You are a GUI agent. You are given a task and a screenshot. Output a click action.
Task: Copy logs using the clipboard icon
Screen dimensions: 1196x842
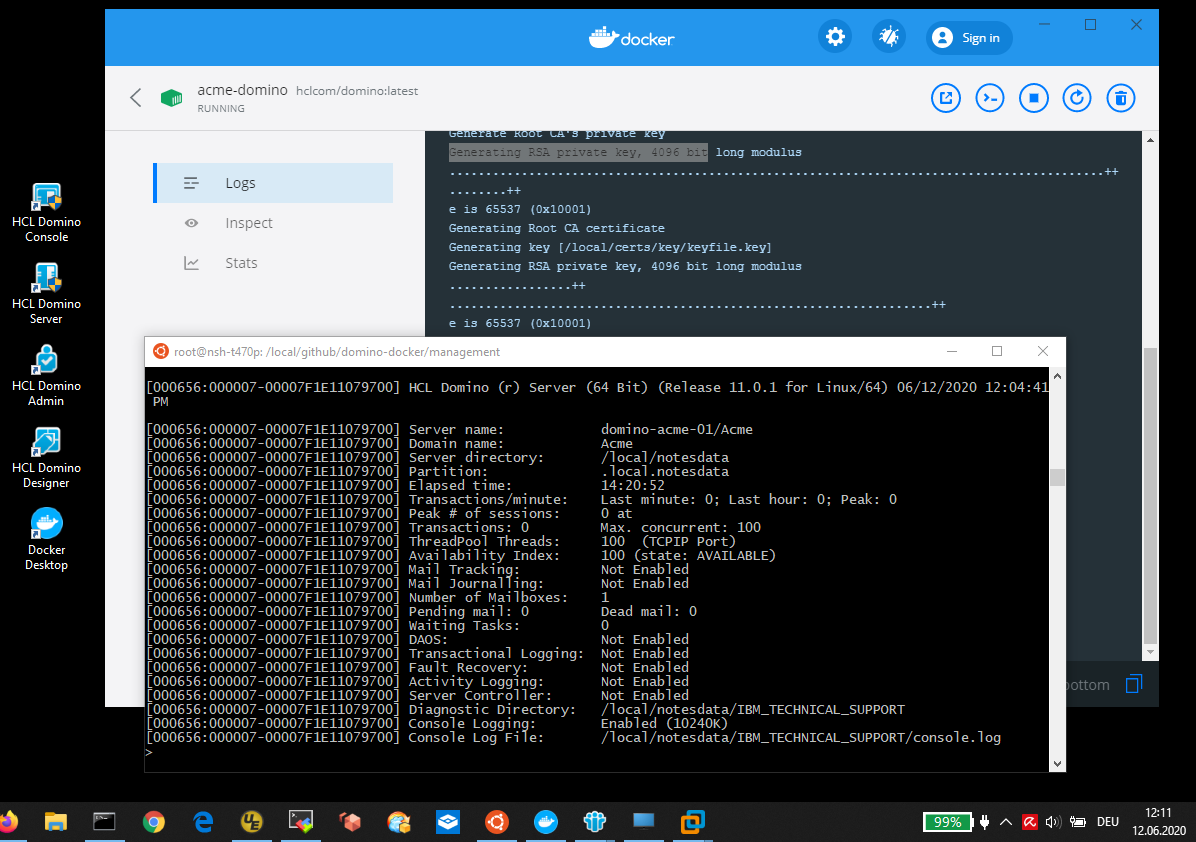[1133, 684]
